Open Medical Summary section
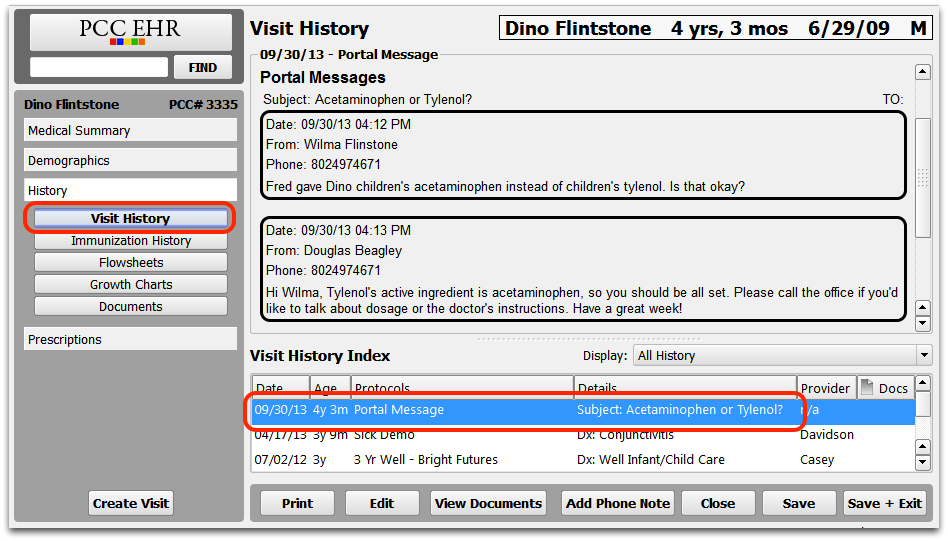This screenshot has width=948, height=541. coord(130,131)
